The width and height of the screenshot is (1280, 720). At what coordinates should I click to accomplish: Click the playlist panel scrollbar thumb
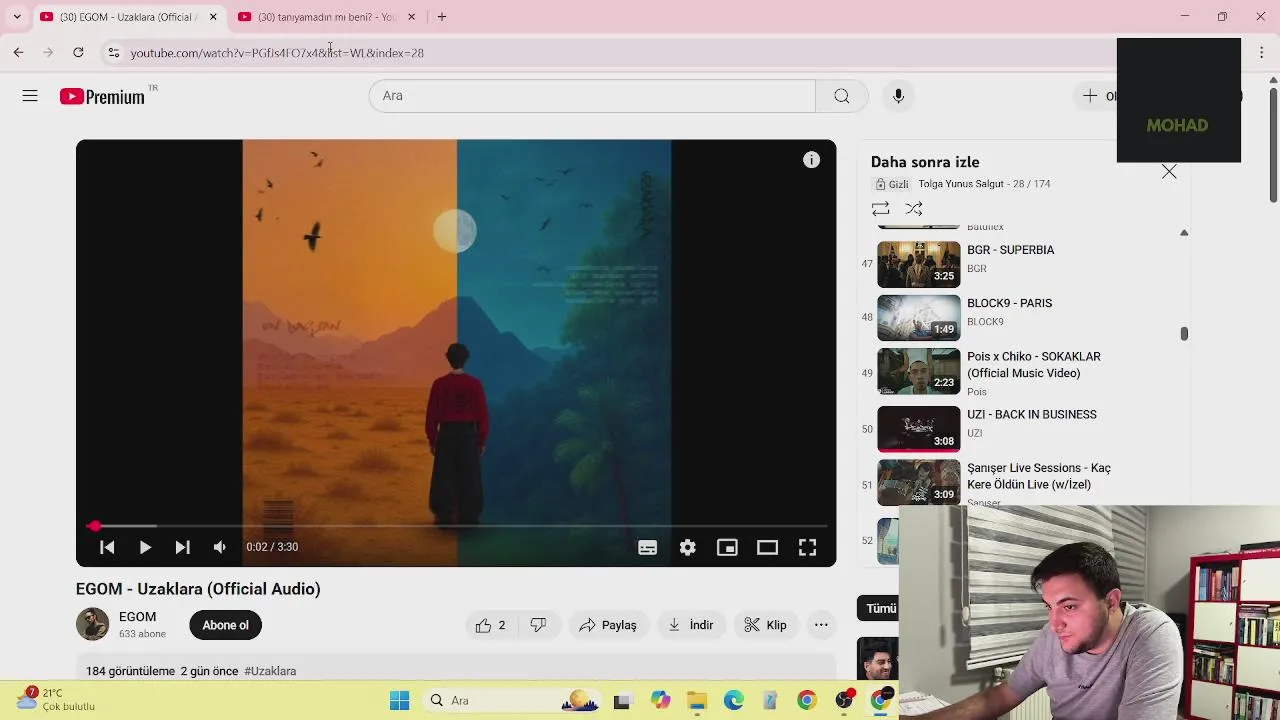[1184, 333]
